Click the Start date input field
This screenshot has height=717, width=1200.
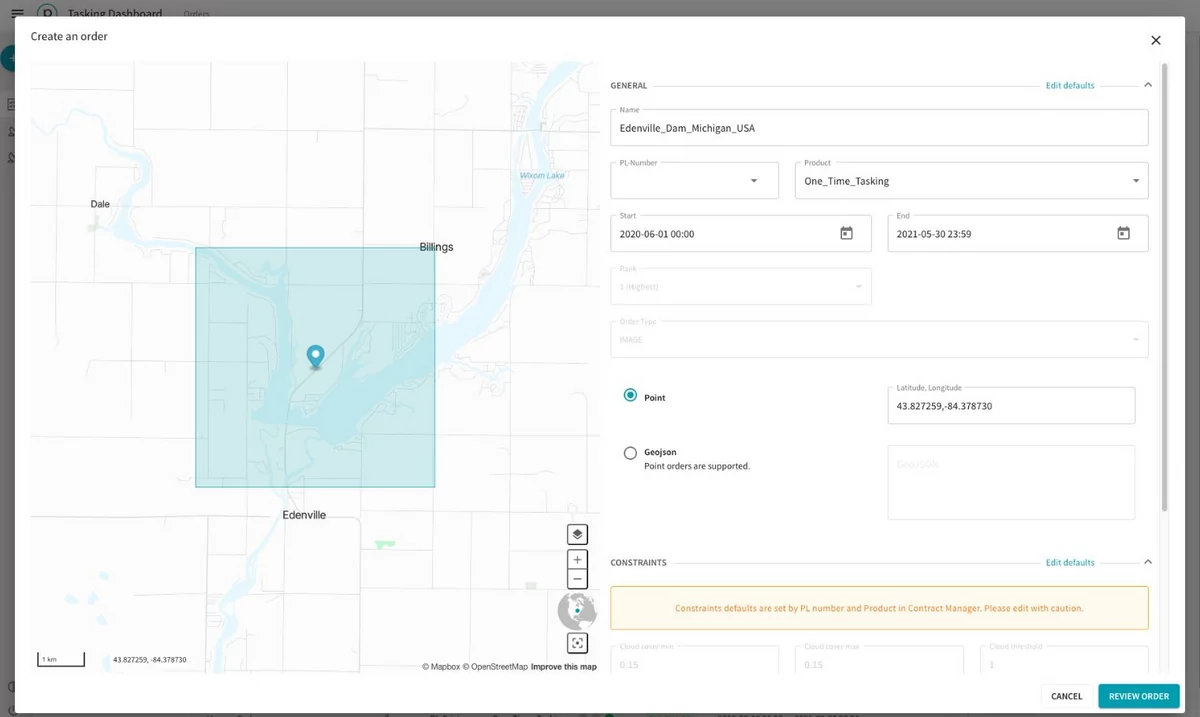pyautogui.click(x=741, y=233)
